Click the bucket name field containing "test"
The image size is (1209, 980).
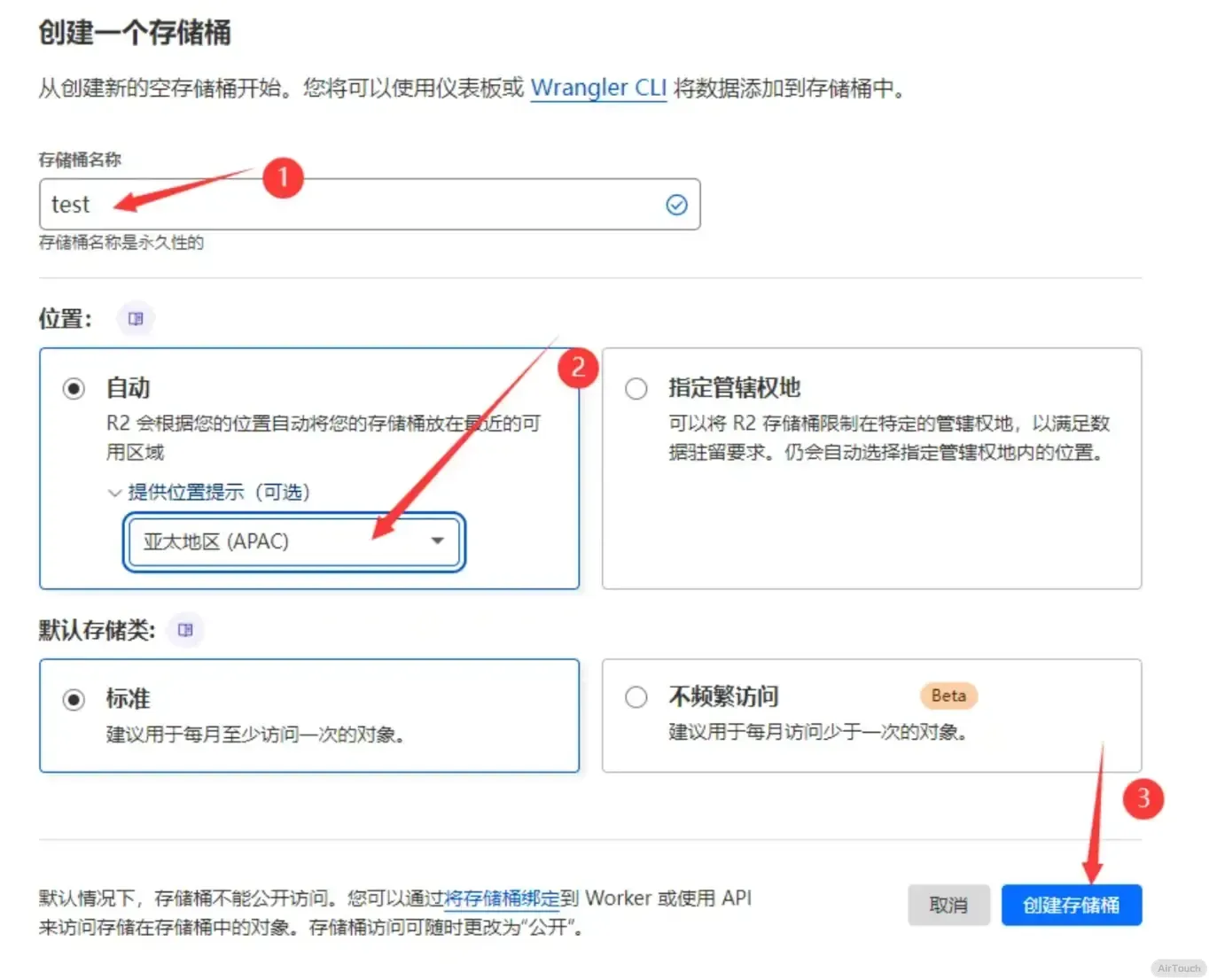(x=355, y=205)
